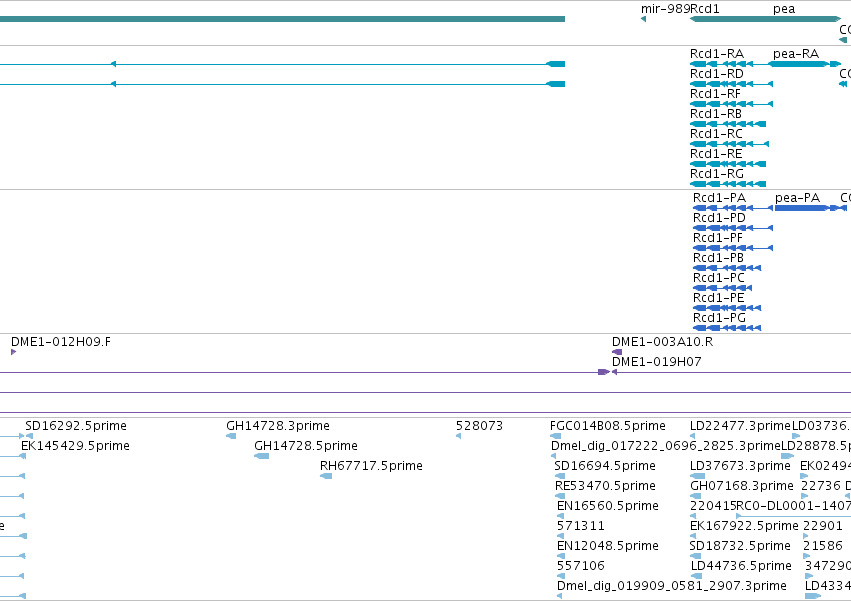
Task: Click the LD37673.3prime EST
Action: coord(740,466)
